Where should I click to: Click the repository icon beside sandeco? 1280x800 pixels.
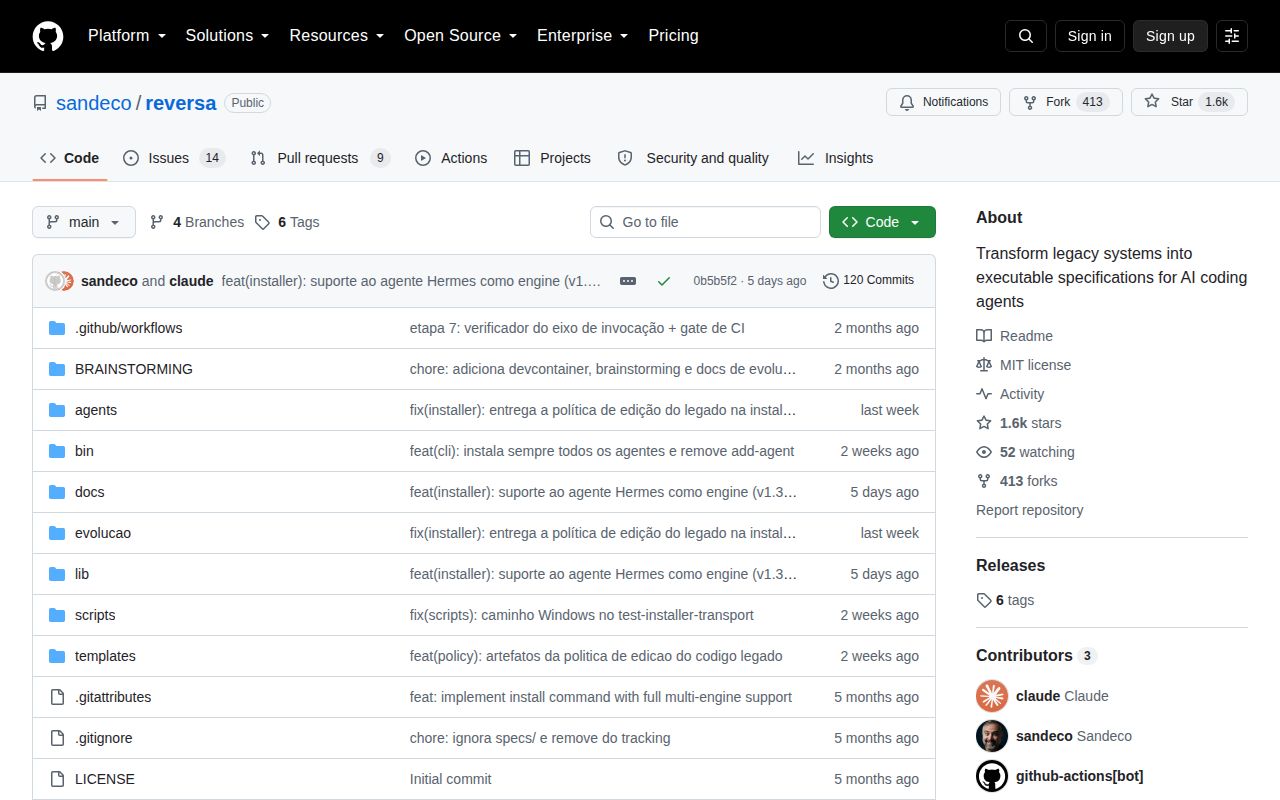[x=40, y=103]
